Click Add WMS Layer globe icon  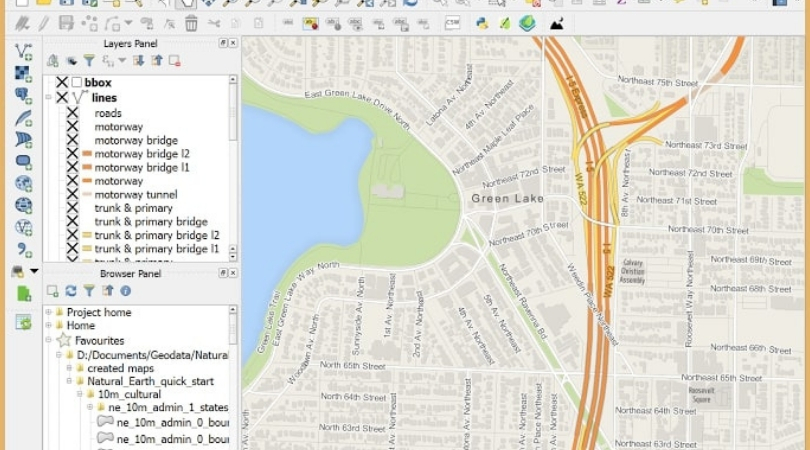tap(23, 183)
